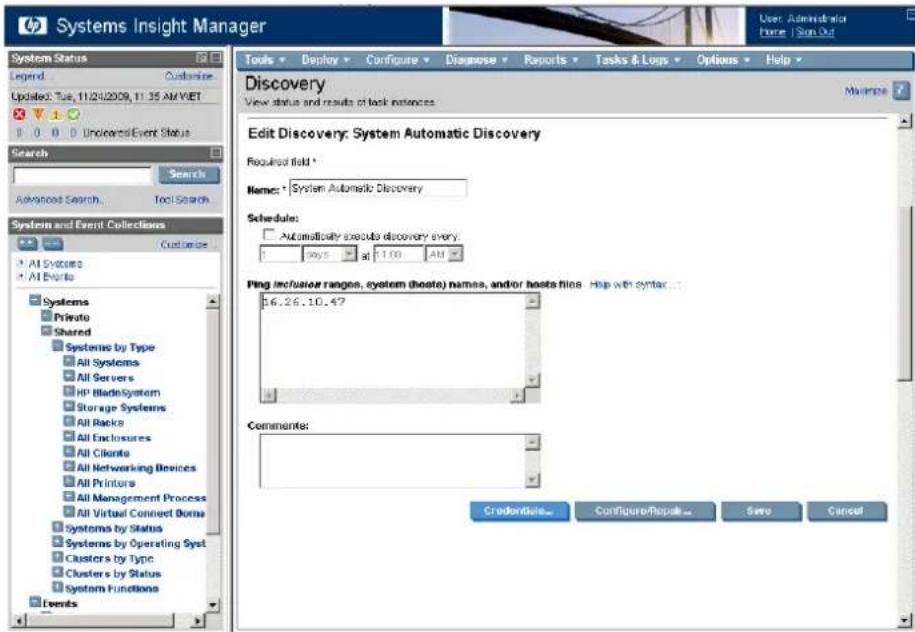Image resolution: width=915 pixels, height=632 pixels.
Task: Click the Critical status icon
Action: click(19, 114)
